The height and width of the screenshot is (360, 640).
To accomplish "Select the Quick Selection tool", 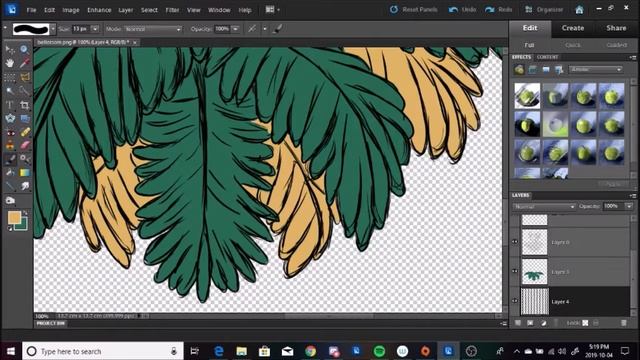I will (x=24, y=91).
